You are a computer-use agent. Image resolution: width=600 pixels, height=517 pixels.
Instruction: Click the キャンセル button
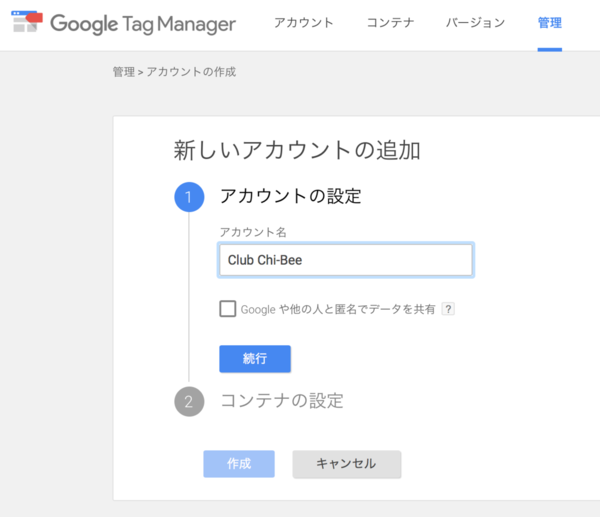point(347,464)
